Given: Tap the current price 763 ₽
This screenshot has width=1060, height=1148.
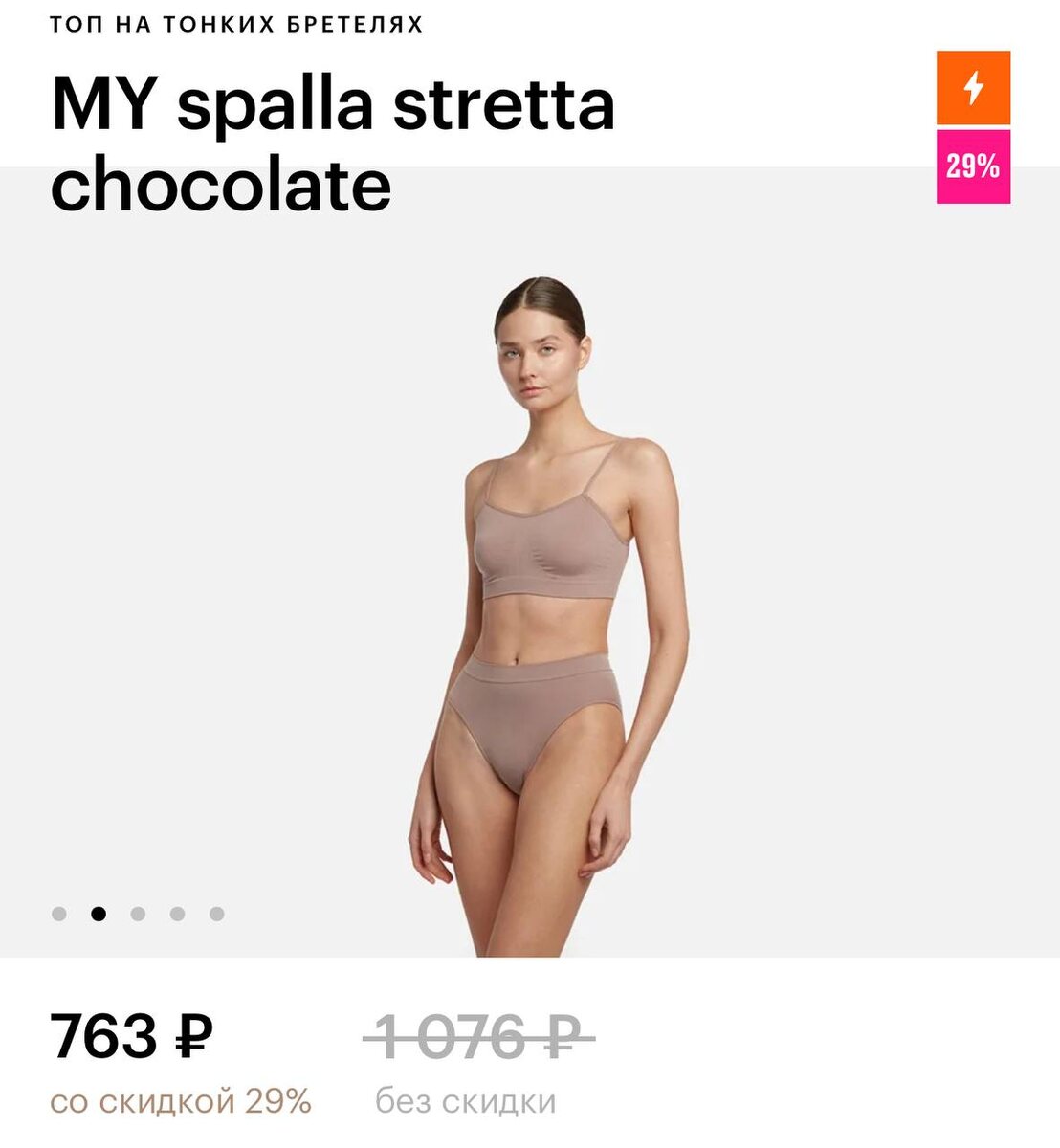Looking at the screenshot, I should pos(132,1036).
